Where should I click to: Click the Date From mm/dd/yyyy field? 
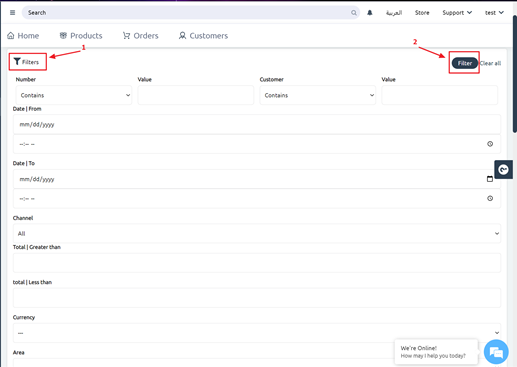257,124
